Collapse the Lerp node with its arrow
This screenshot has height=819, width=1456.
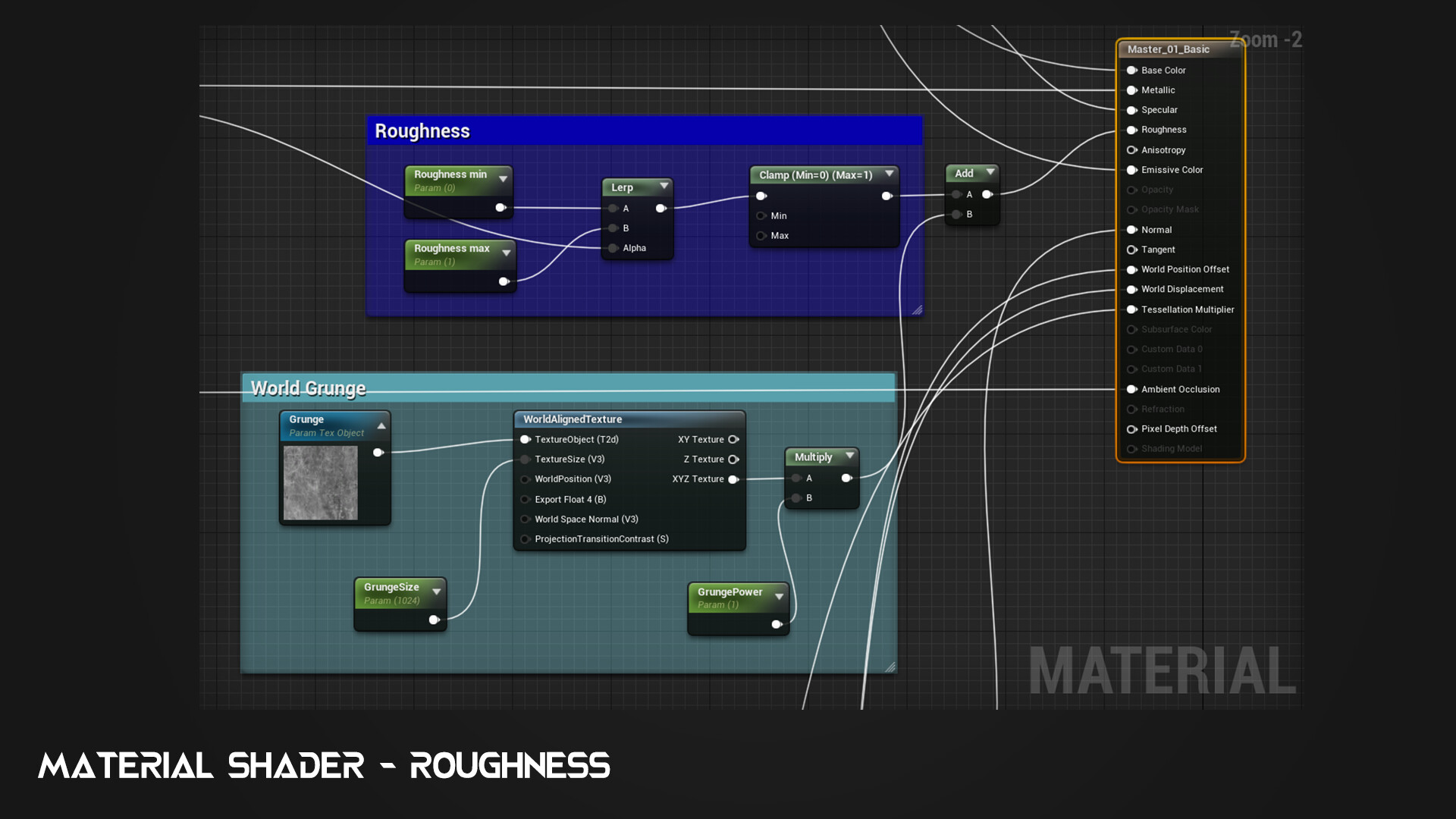(664, 186)
